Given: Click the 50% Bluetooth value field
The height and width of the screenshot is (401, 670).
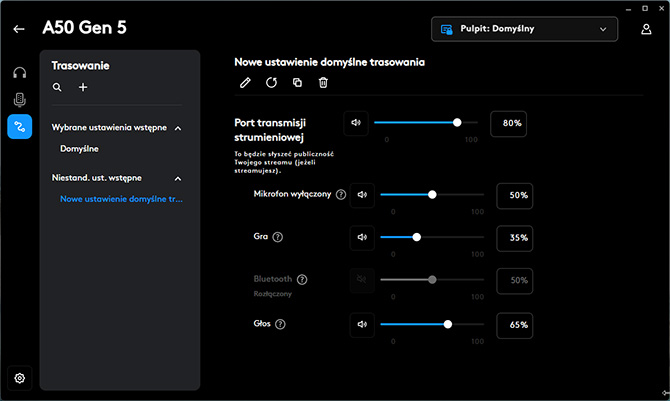Looking at the screenshot, I should (x=514, y=281).
